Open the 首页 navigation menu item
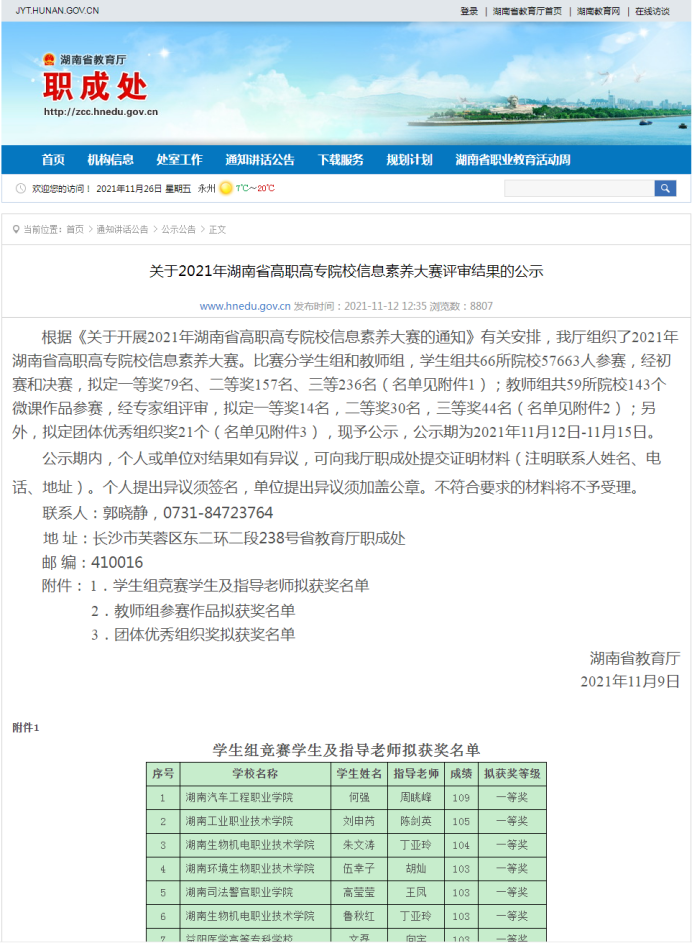Image resolution: width=693 pixels, height=943 pixels. click(x=53, y=160)
